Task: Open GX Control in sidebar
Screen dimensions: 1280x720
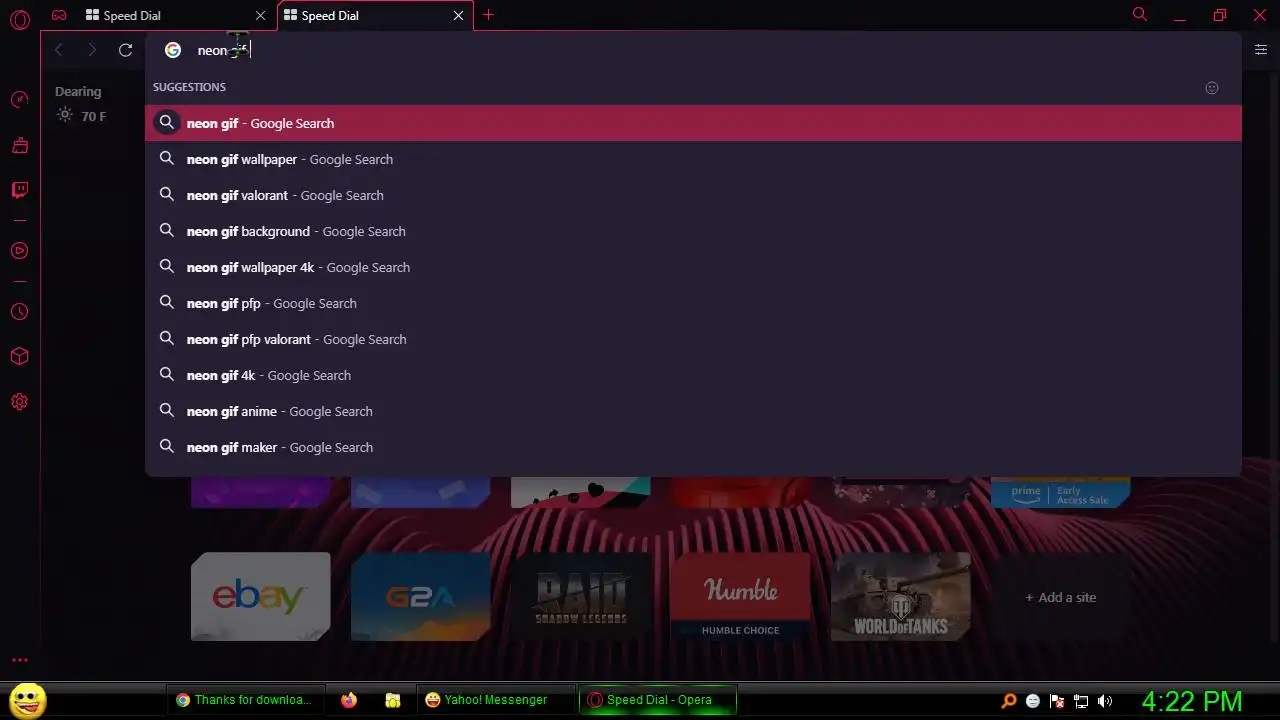Action: coord(19,99)
